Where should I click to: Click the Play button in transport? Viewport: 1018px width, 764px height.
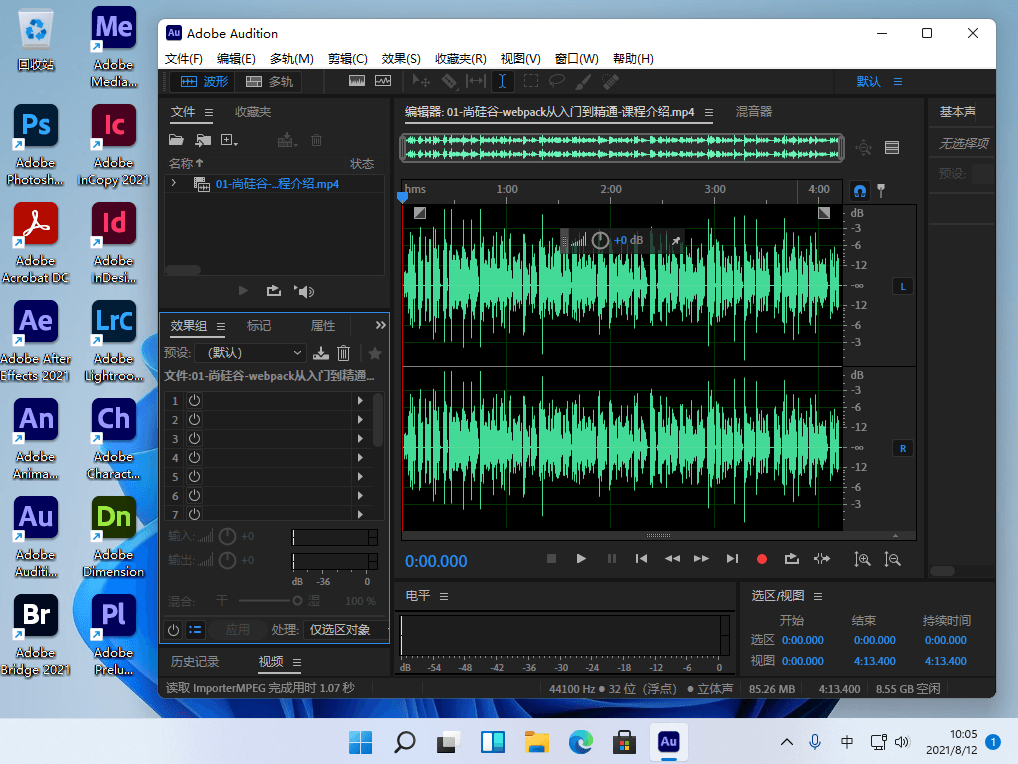click(581, 558)
